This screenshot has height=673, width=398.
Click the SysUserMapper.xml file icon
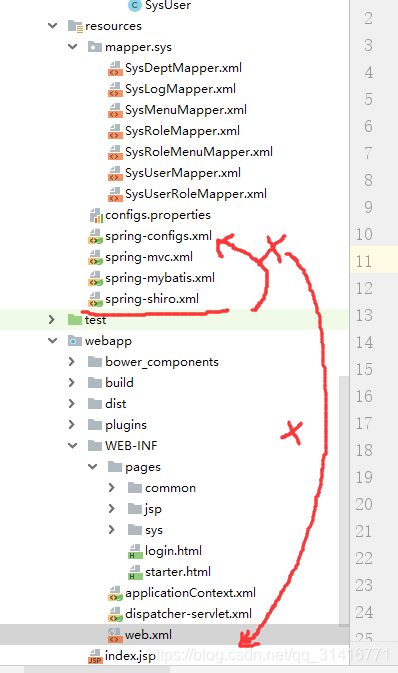point(115,173)
